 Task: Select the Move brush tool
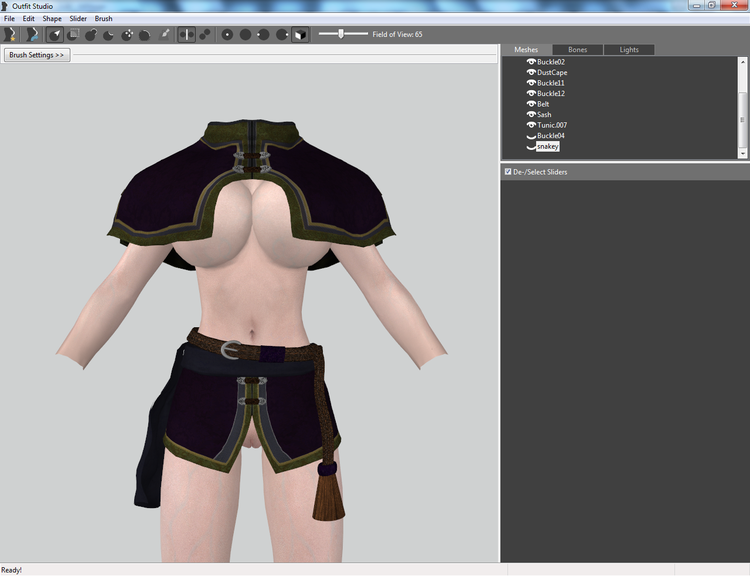(x=127, y=34)
